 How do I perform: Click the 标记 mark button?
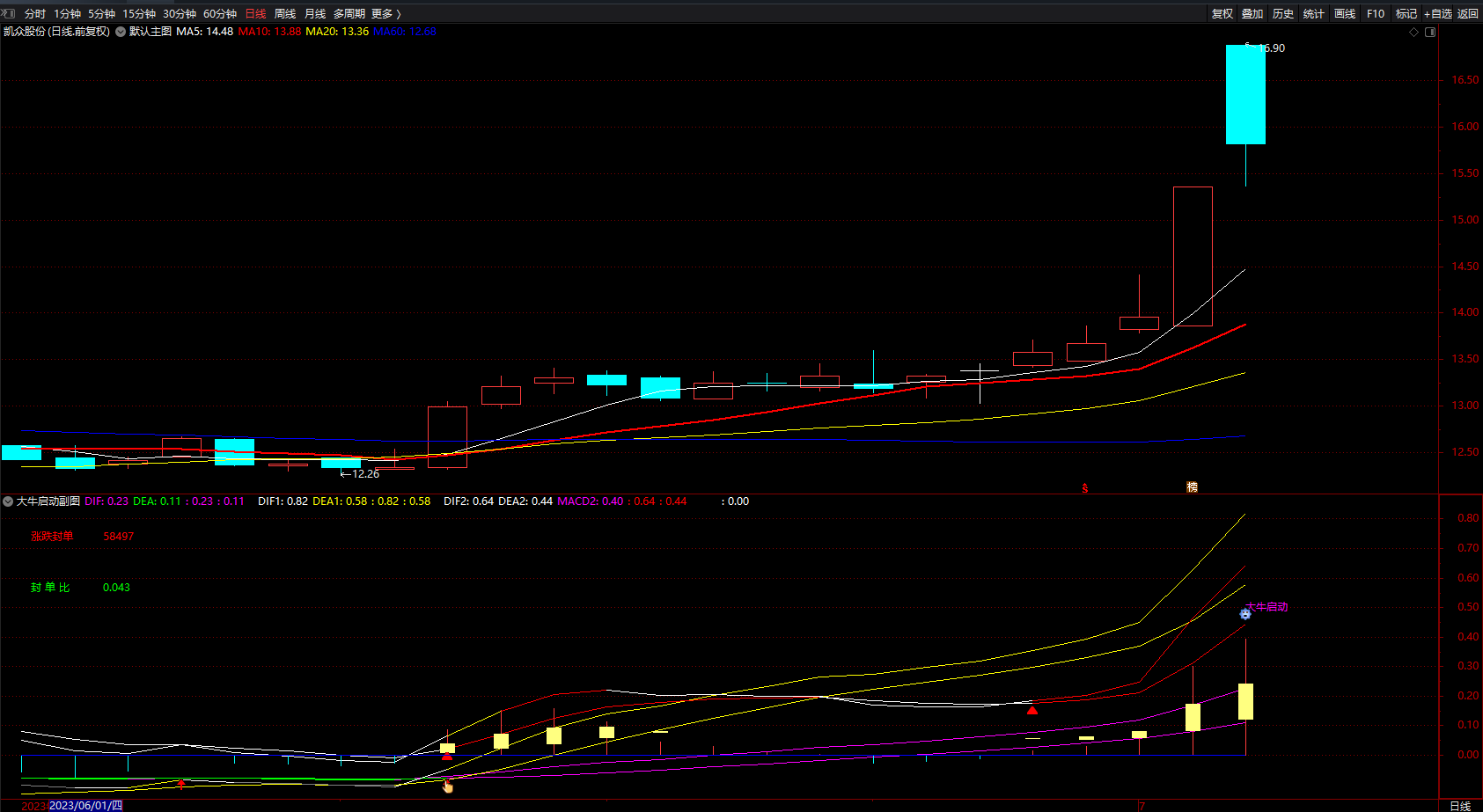coord(1406,14)
